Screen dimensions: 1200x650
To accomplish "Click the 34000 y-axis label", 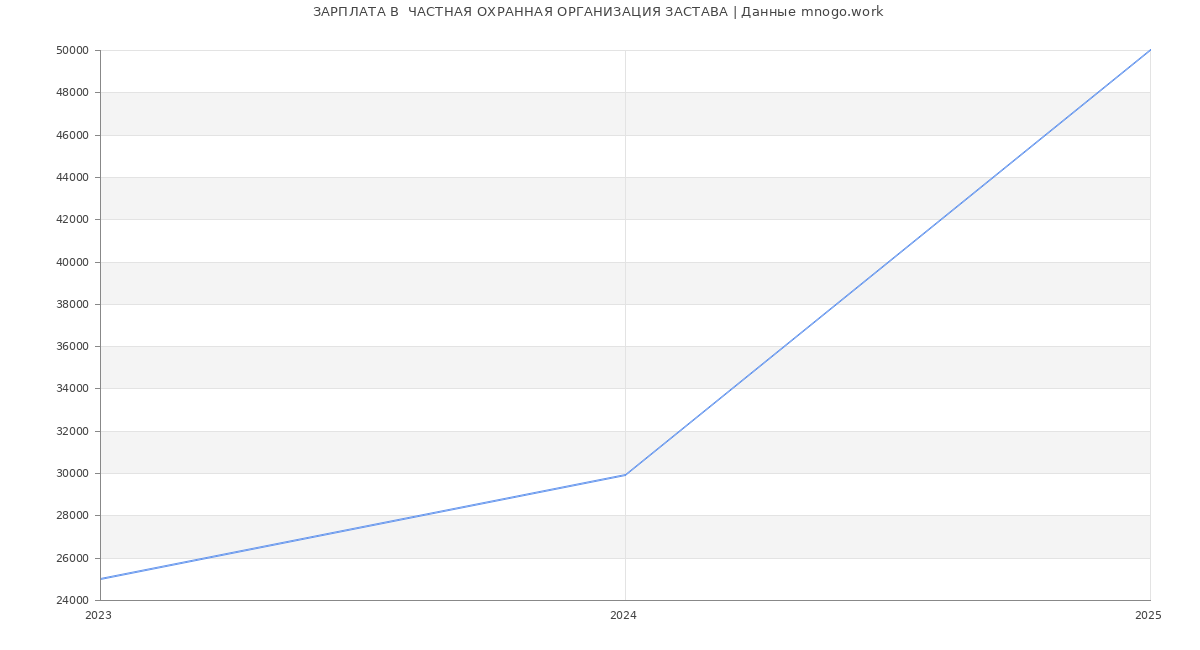I will tap(73, 389).
